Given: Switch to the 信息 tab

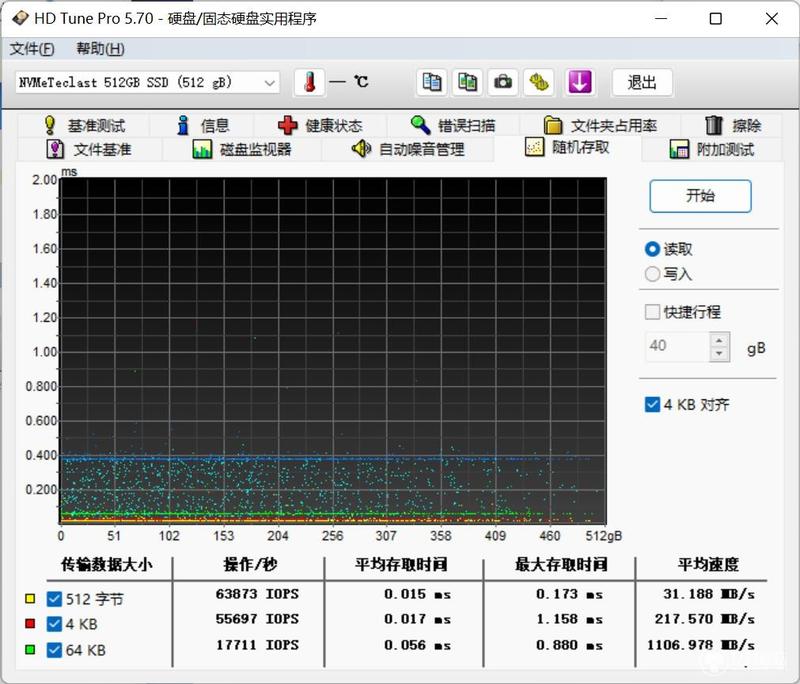Looking at the screenshot, I should [203, 125].
